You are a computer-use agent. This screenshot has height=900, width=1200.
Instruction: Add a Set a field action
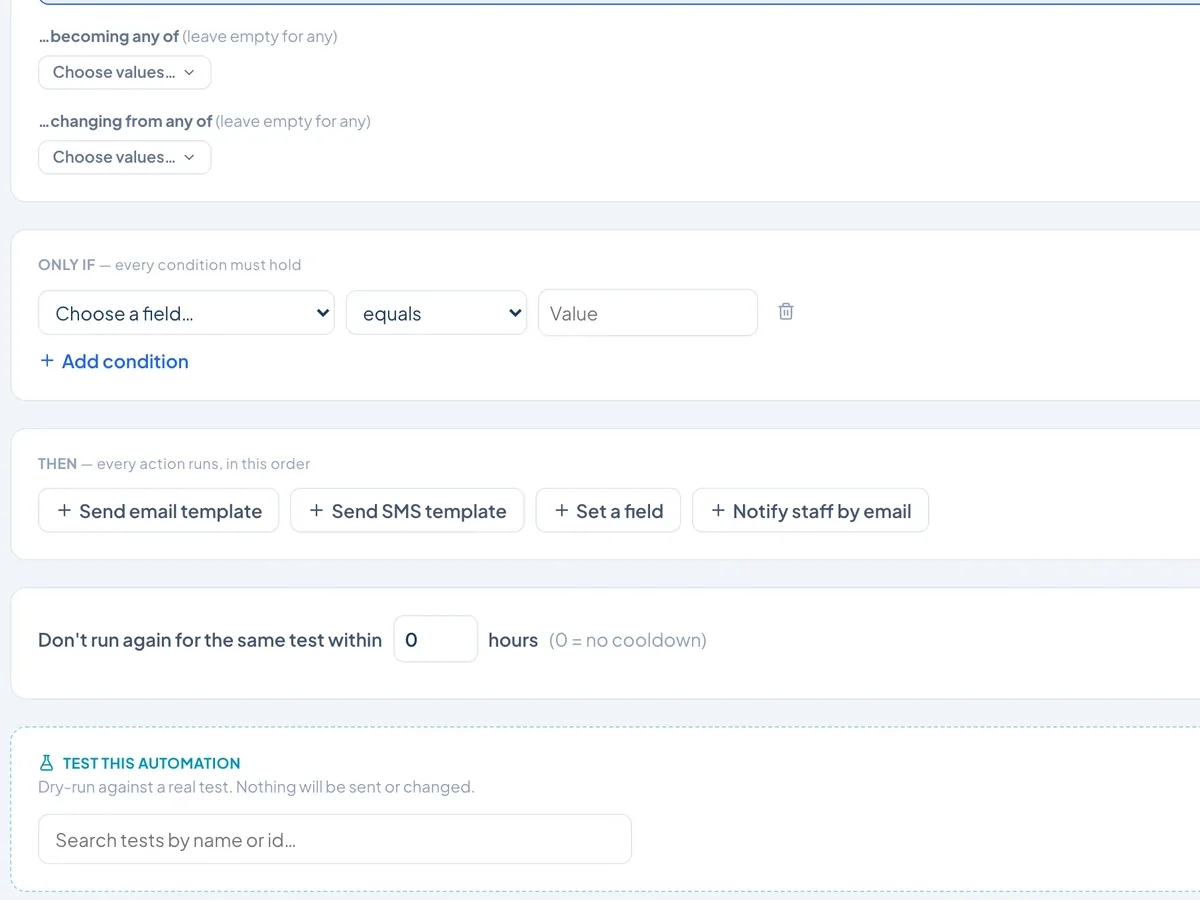coord(608,511)
